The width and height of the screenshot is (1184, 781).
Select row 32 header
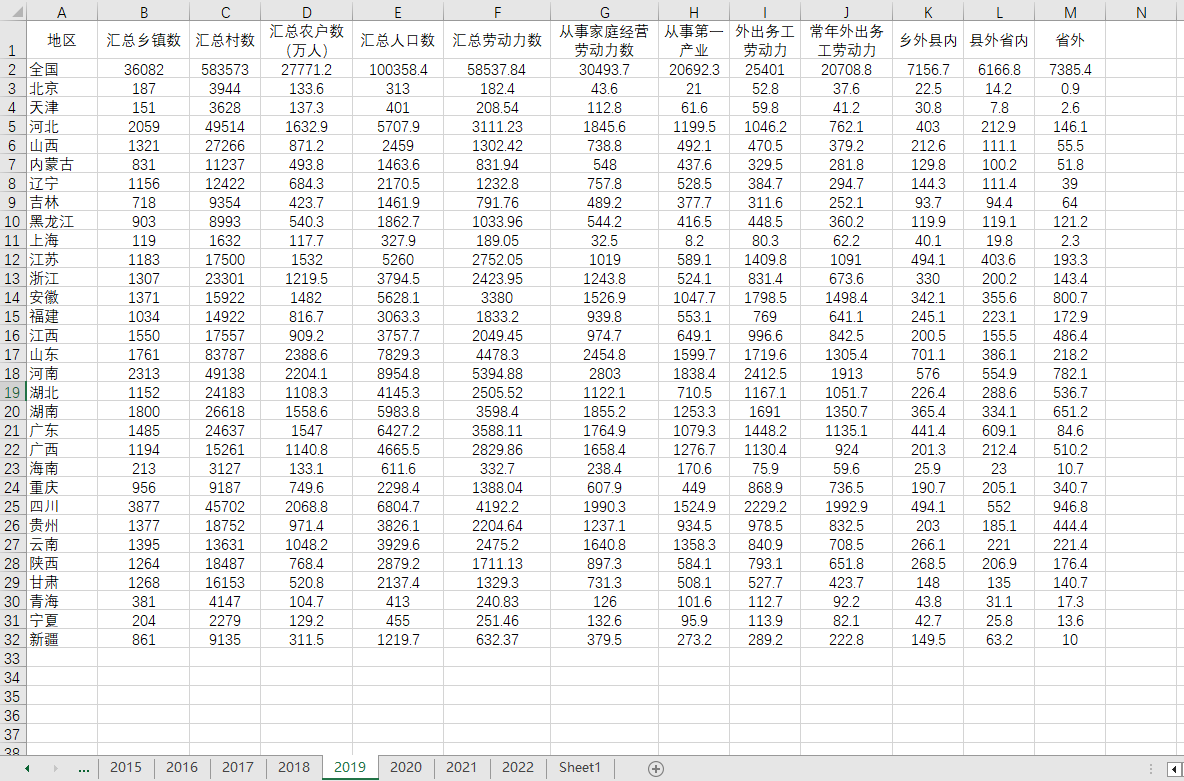pyautogui.click(x=13, y=639)
